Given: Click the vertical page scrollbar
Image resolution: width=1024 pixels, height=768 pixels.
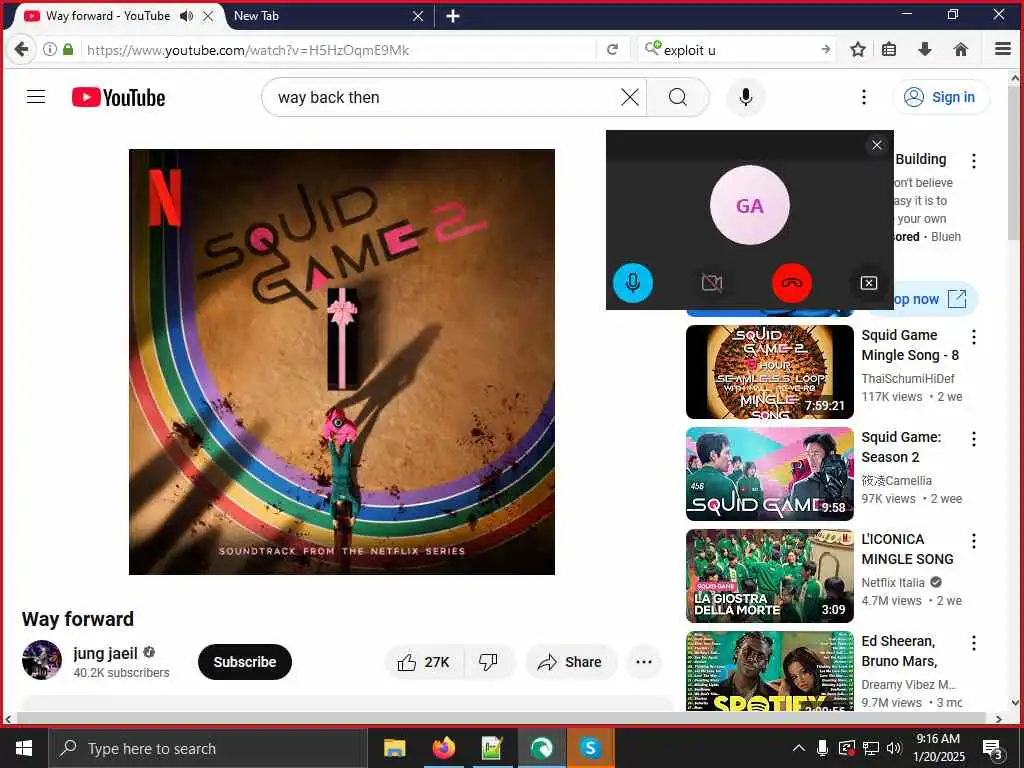Looking at the screenshot, I should (1015, 161).
